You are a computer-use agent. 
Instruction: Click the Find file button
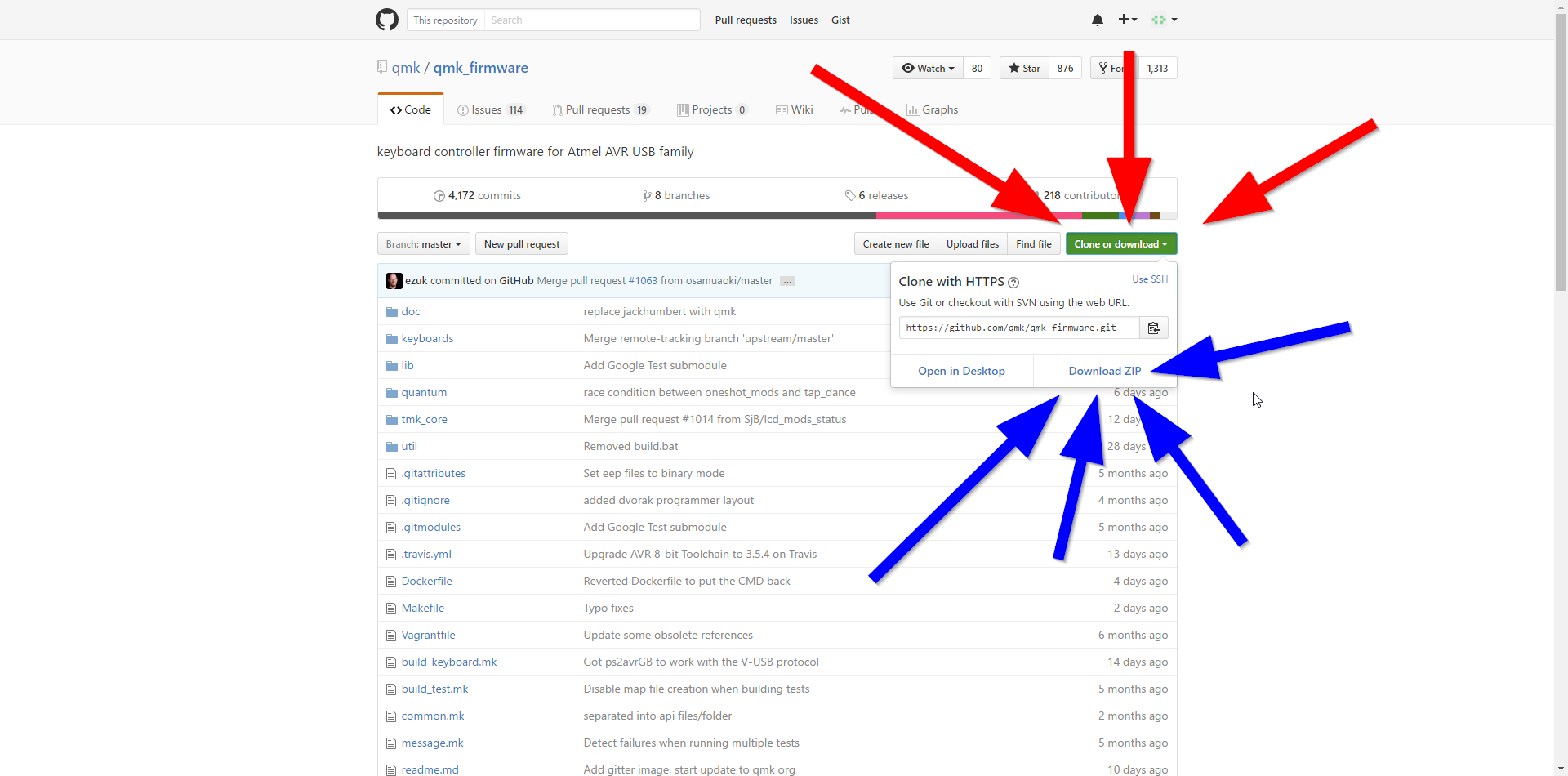click(1034, 244)
